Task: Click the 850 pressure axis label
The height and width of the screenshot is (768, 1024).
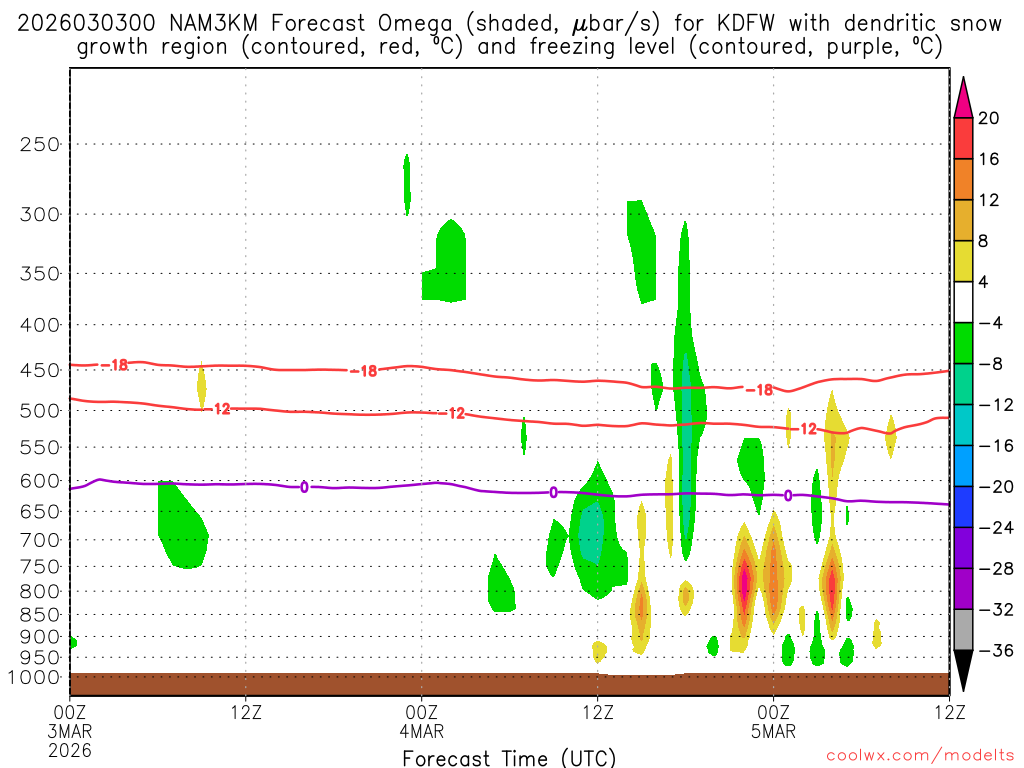Action: pyautogui.click(x=40, y=615)
